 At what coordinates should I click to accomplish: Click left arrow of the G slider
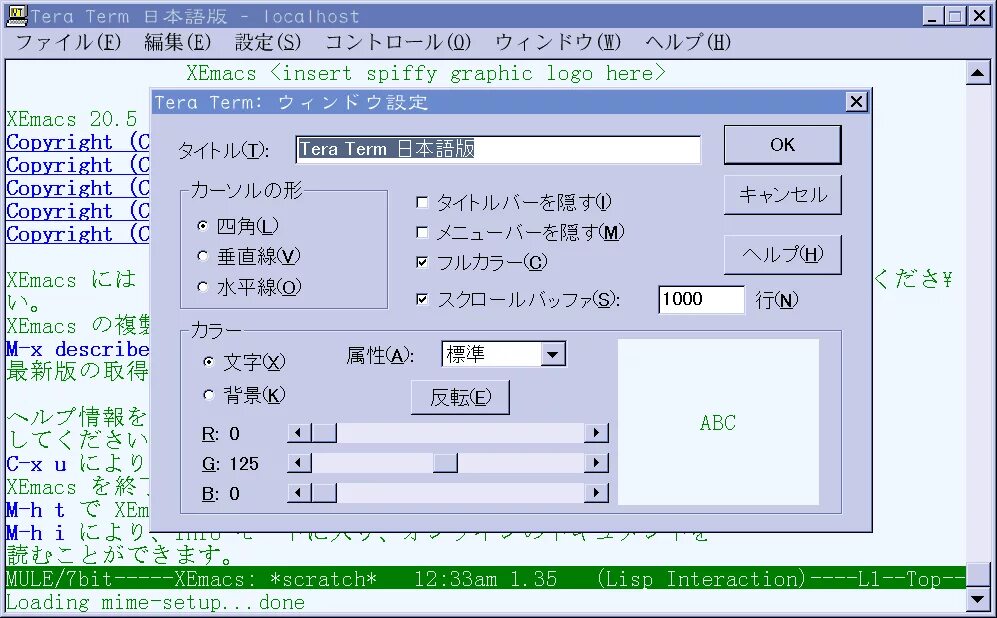[299, 464]
